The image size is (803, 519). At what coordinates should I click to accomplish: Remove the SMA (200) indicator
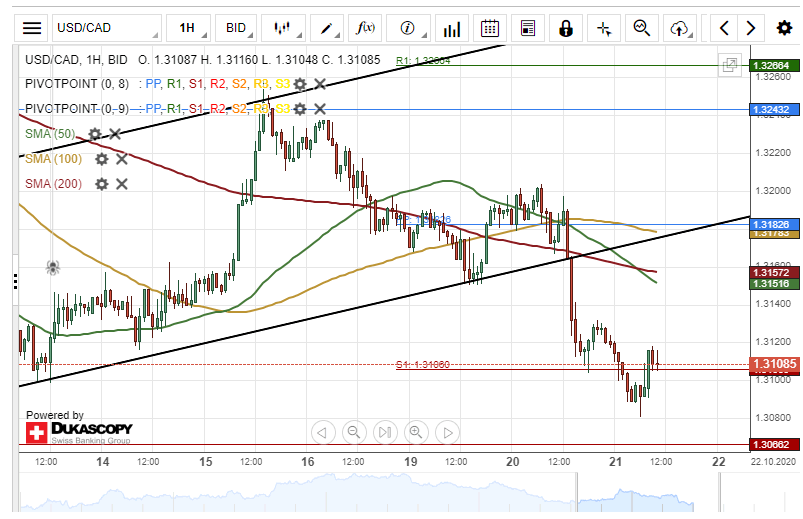(122, 184)
